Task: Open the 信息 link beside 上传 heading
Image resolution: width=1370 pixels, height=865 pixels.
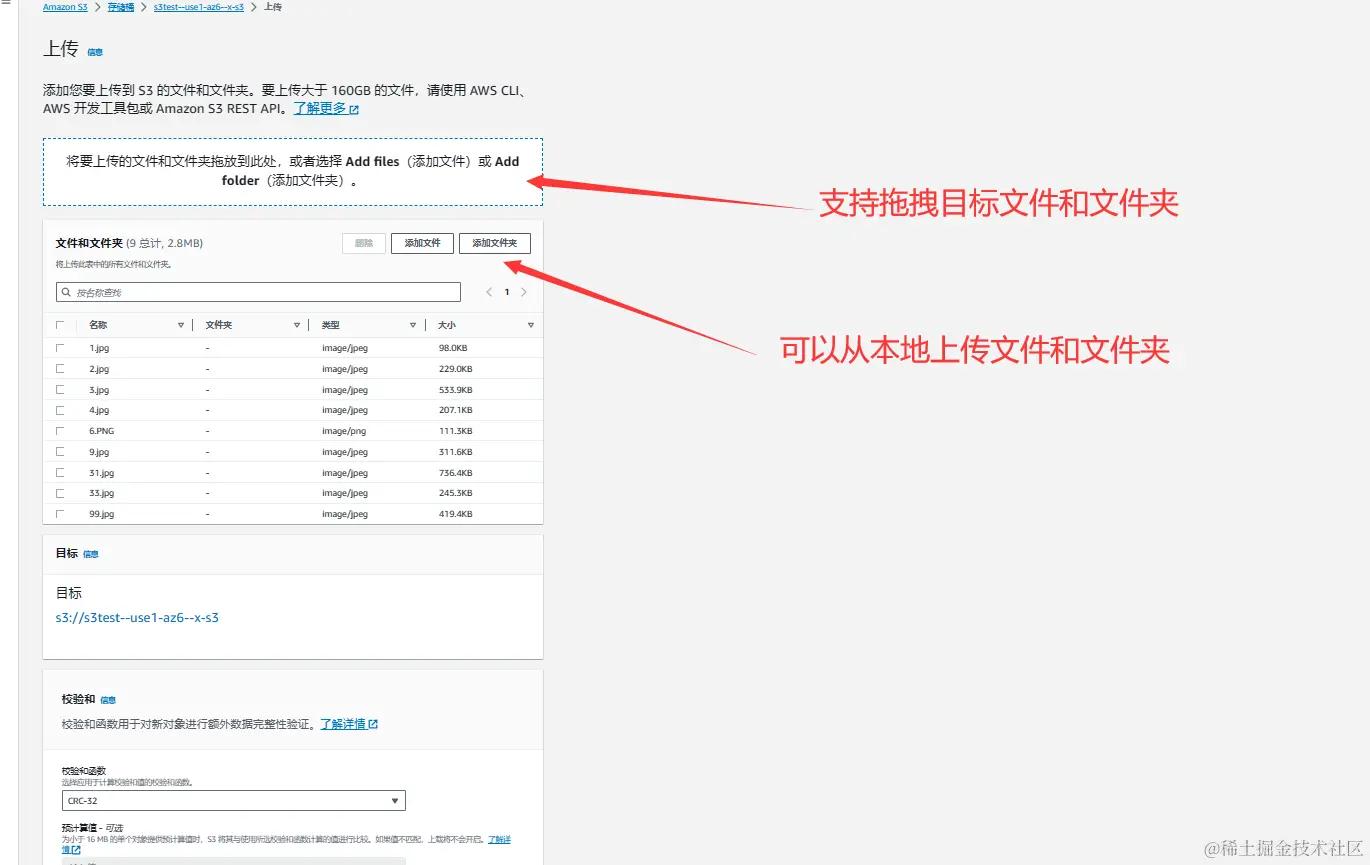Action: (95, 52)
